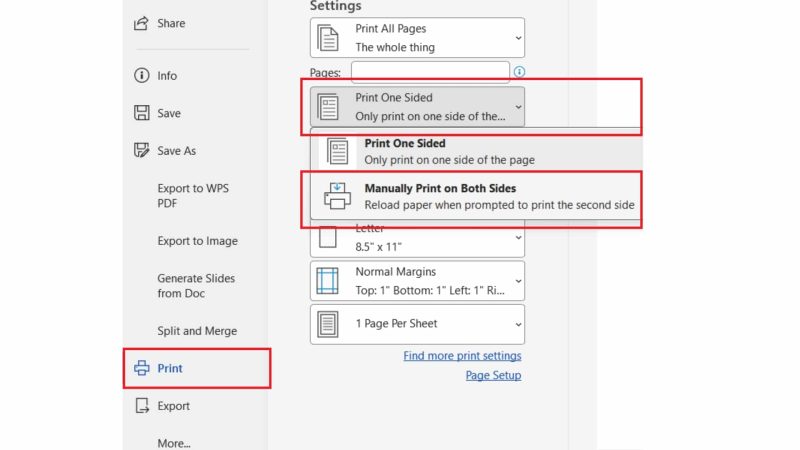Select Generate Slides from Doc
800x450 pixels.
(196, 286)
